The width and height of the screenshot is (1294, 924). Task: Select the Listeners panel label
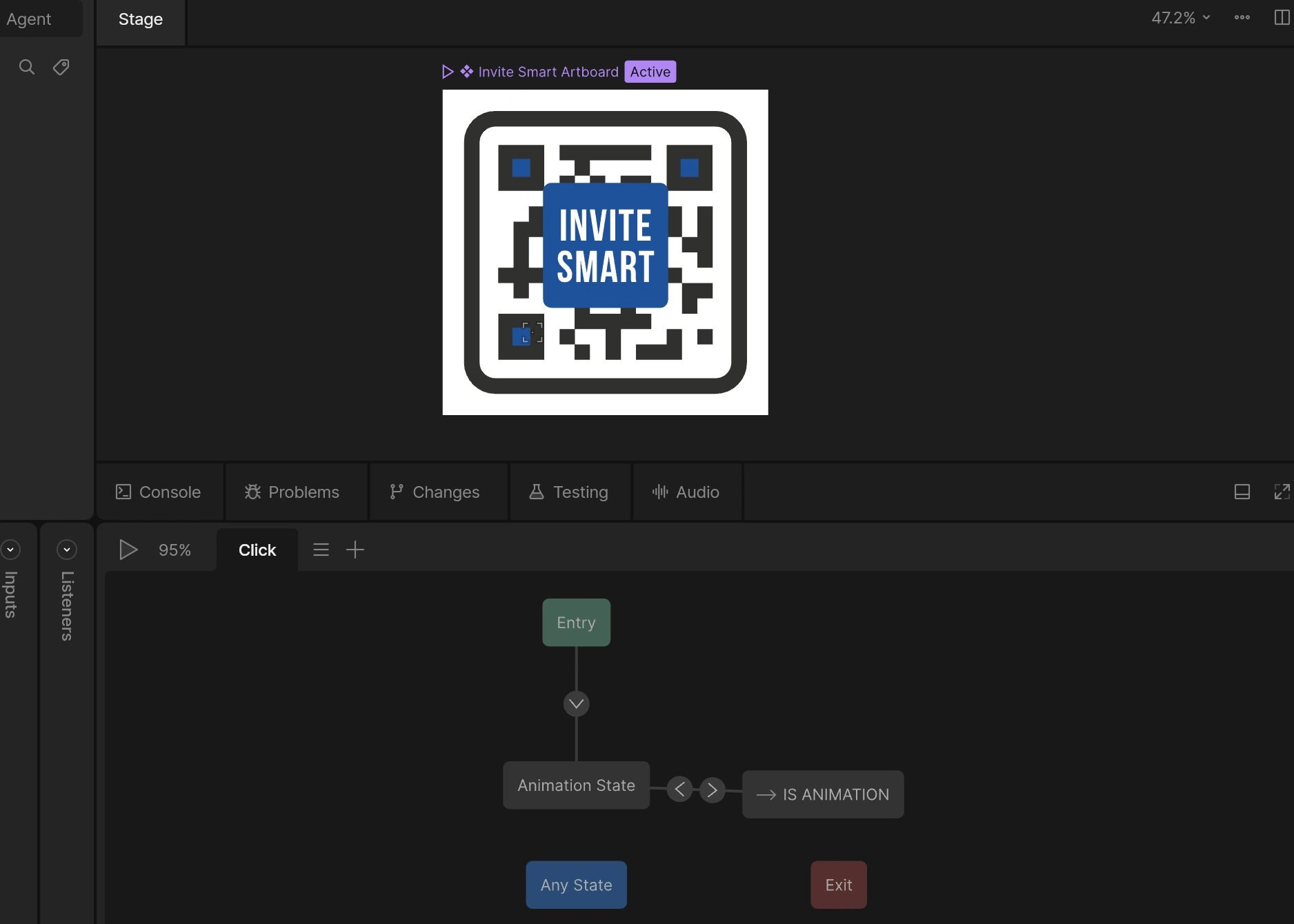tap(67, 606)
